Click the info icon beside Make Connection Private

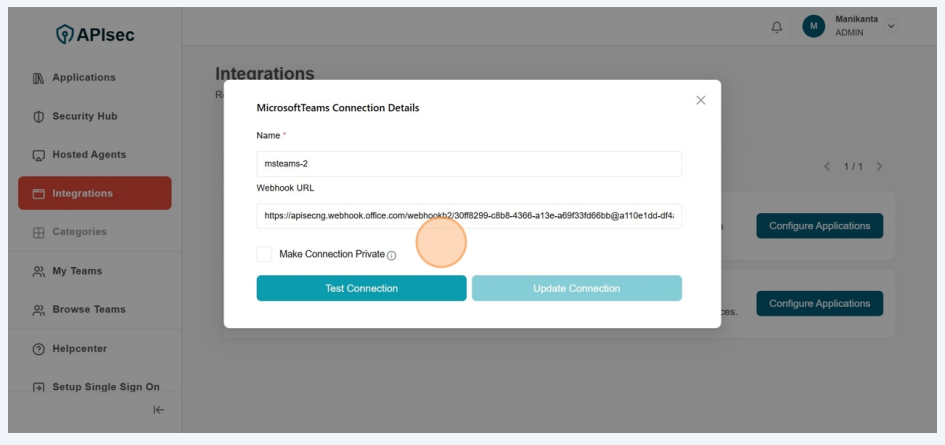(391, 256)
